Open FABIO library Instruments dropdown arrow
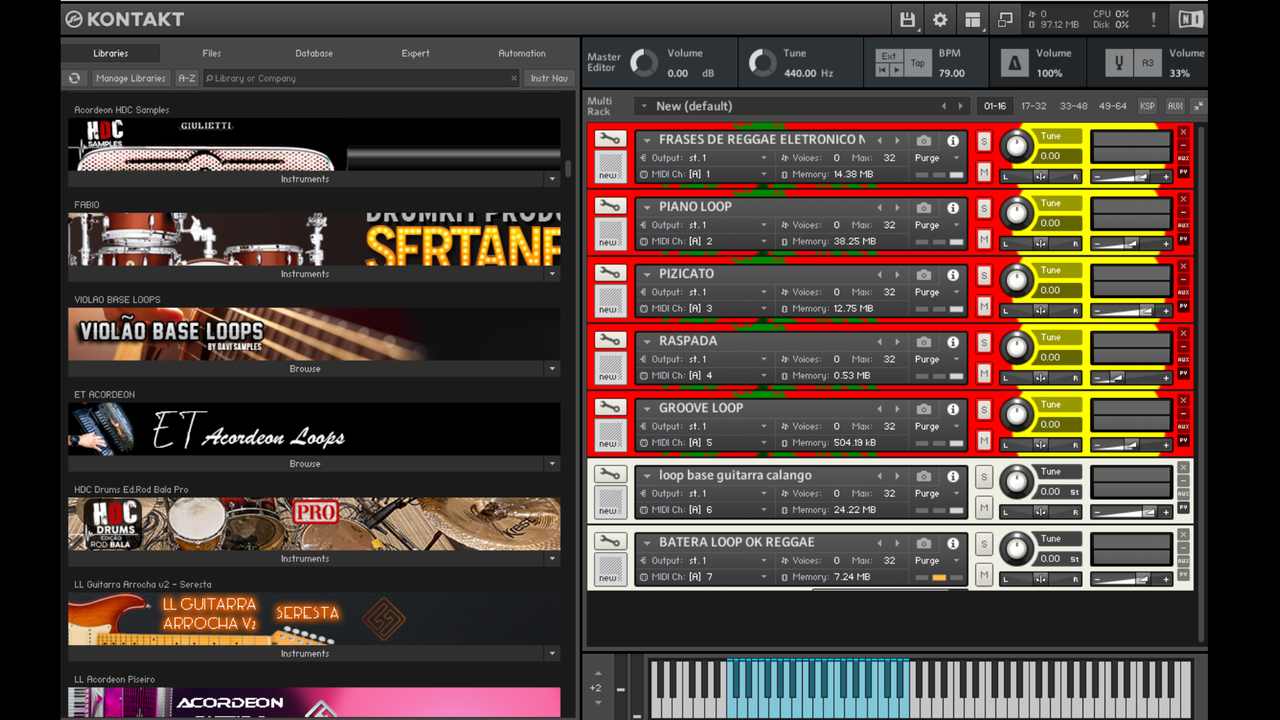 tap(552, 274)
